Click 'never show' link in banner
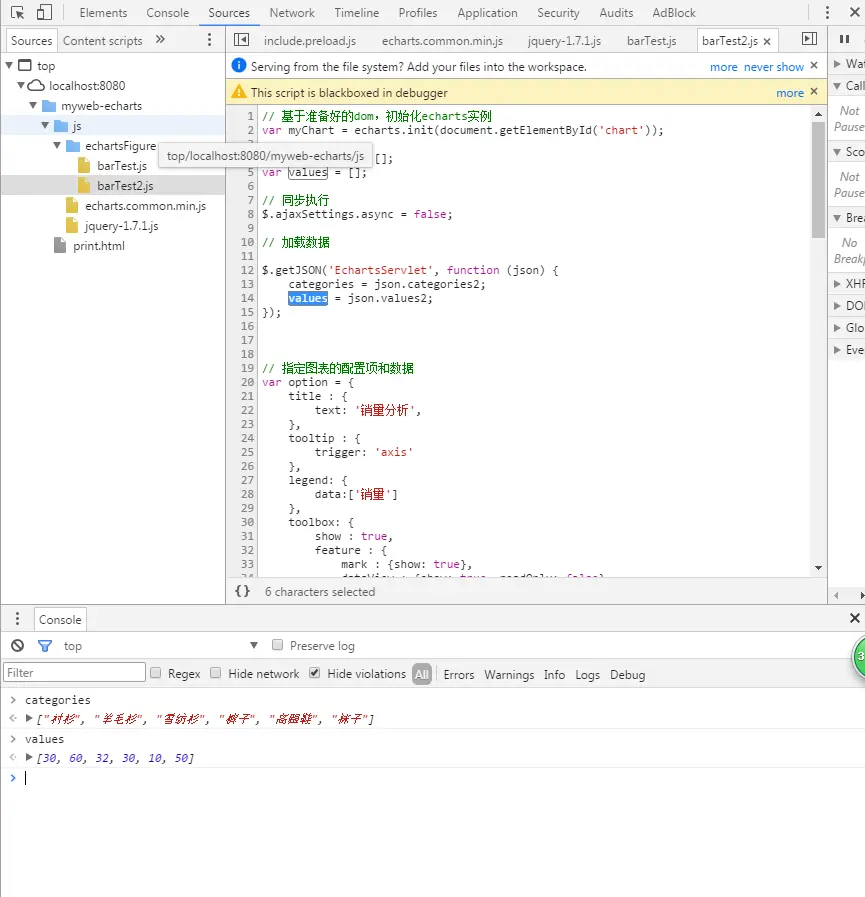Image resolution: width=865 pixels, height=897 pixels. 773,67
